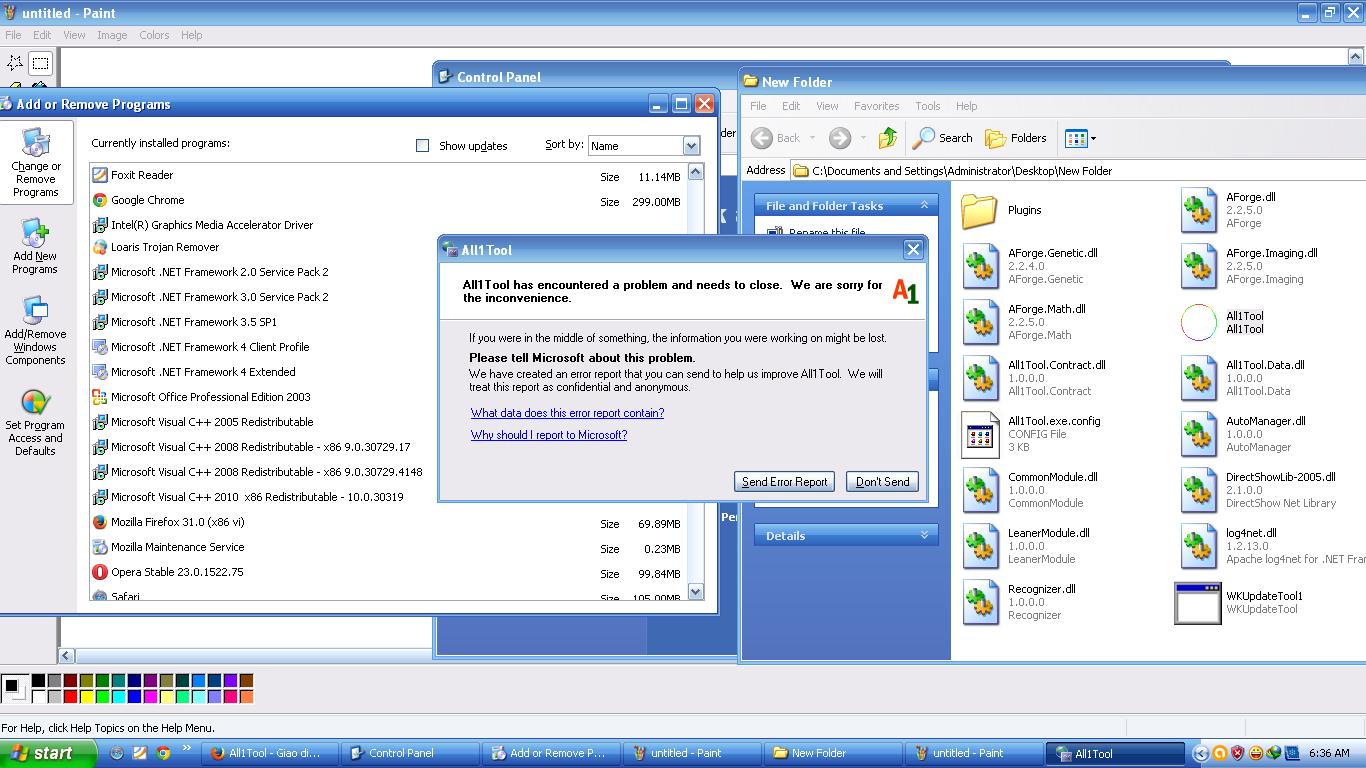The width and height of the screenshot is (1366, 768).
Task: Select Mozilla Firefox 31.0 in programs list
Action: (388, 522)
